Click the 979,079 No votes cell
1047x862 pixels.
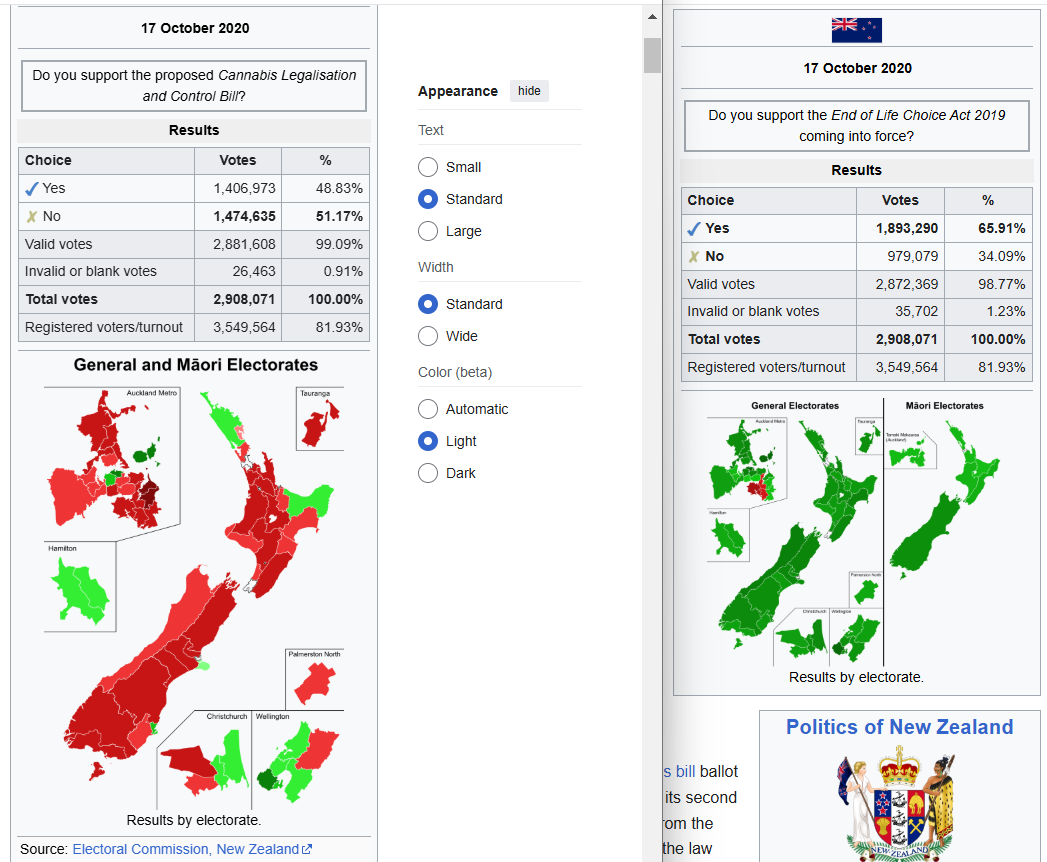coord(900,256)
